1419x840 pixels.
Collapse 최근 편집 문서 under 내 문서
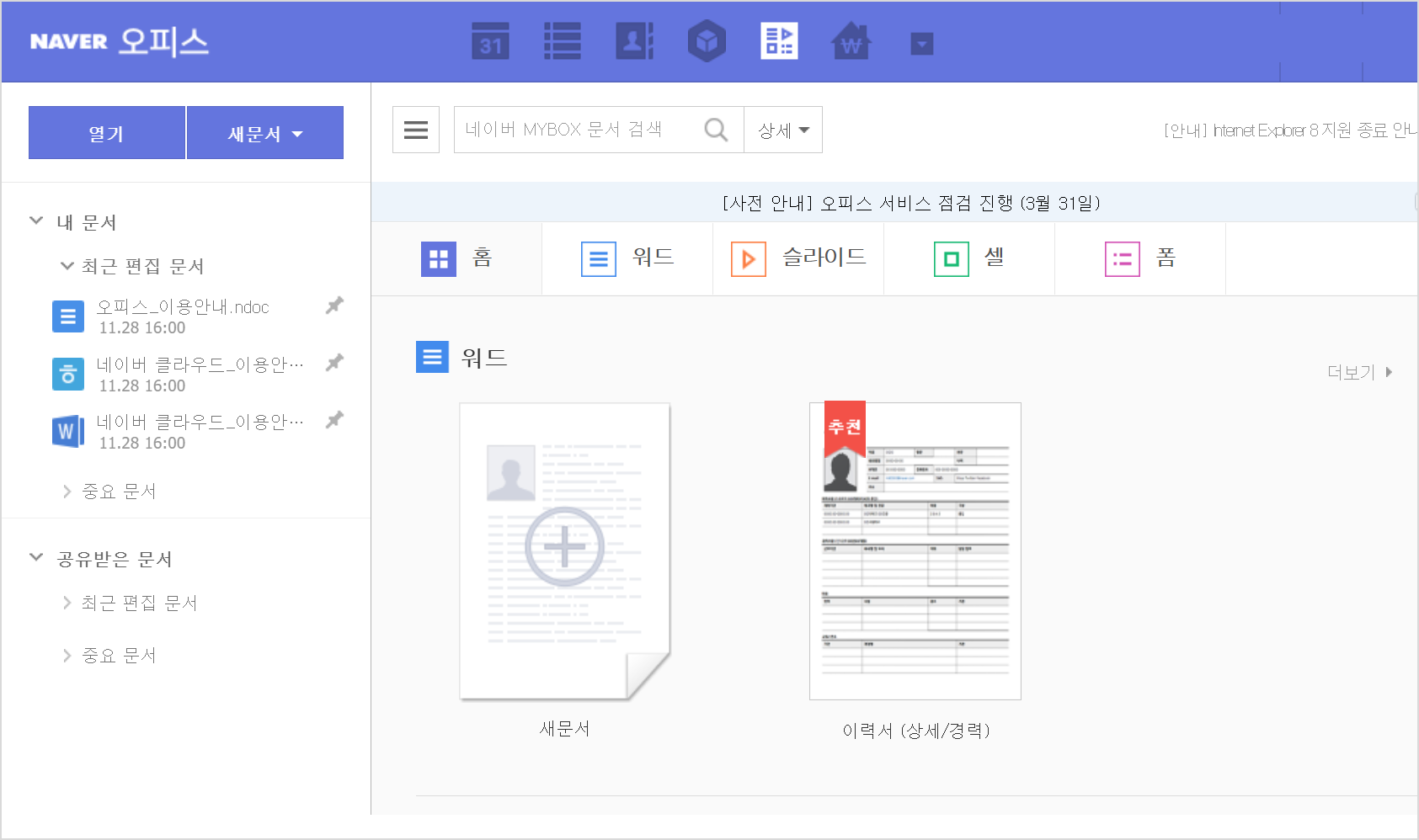point(67,266)
